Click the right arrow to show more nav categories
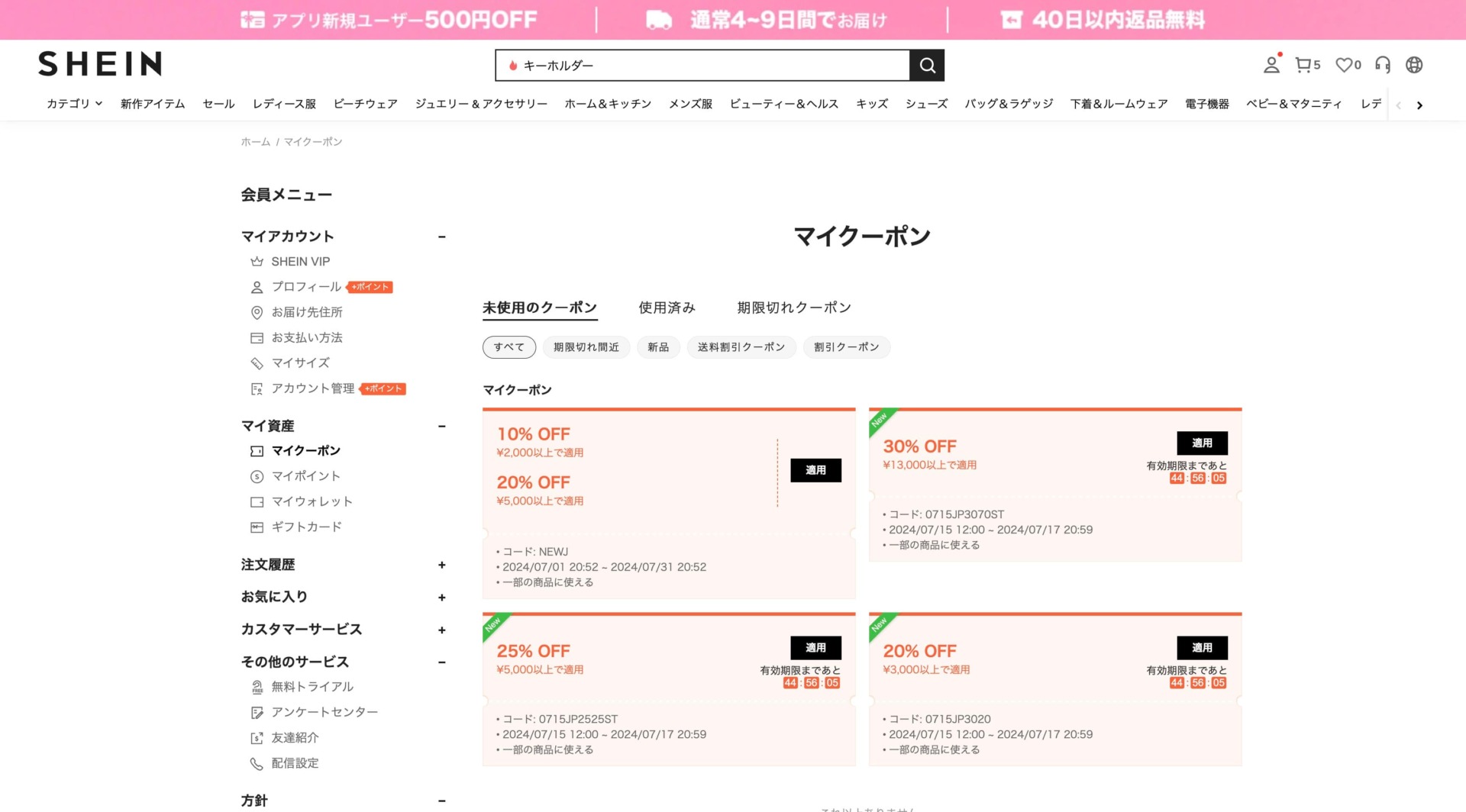The width and height of the screenshot is (1466, 812). pos(1419,105)
